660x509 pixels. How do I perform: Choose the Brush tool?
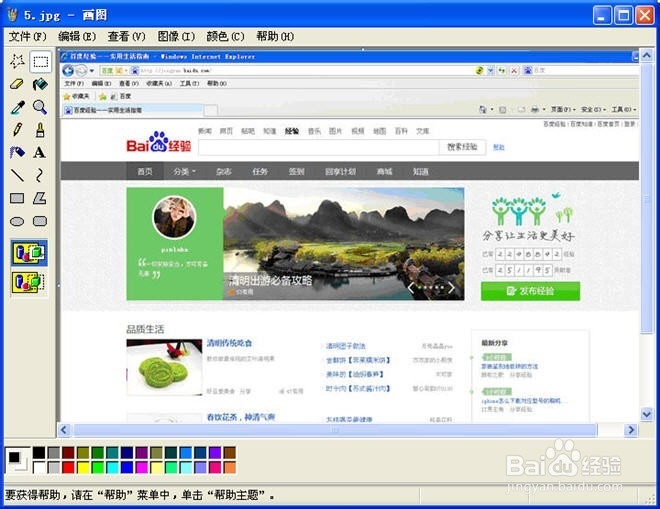[x=40, y=130]
